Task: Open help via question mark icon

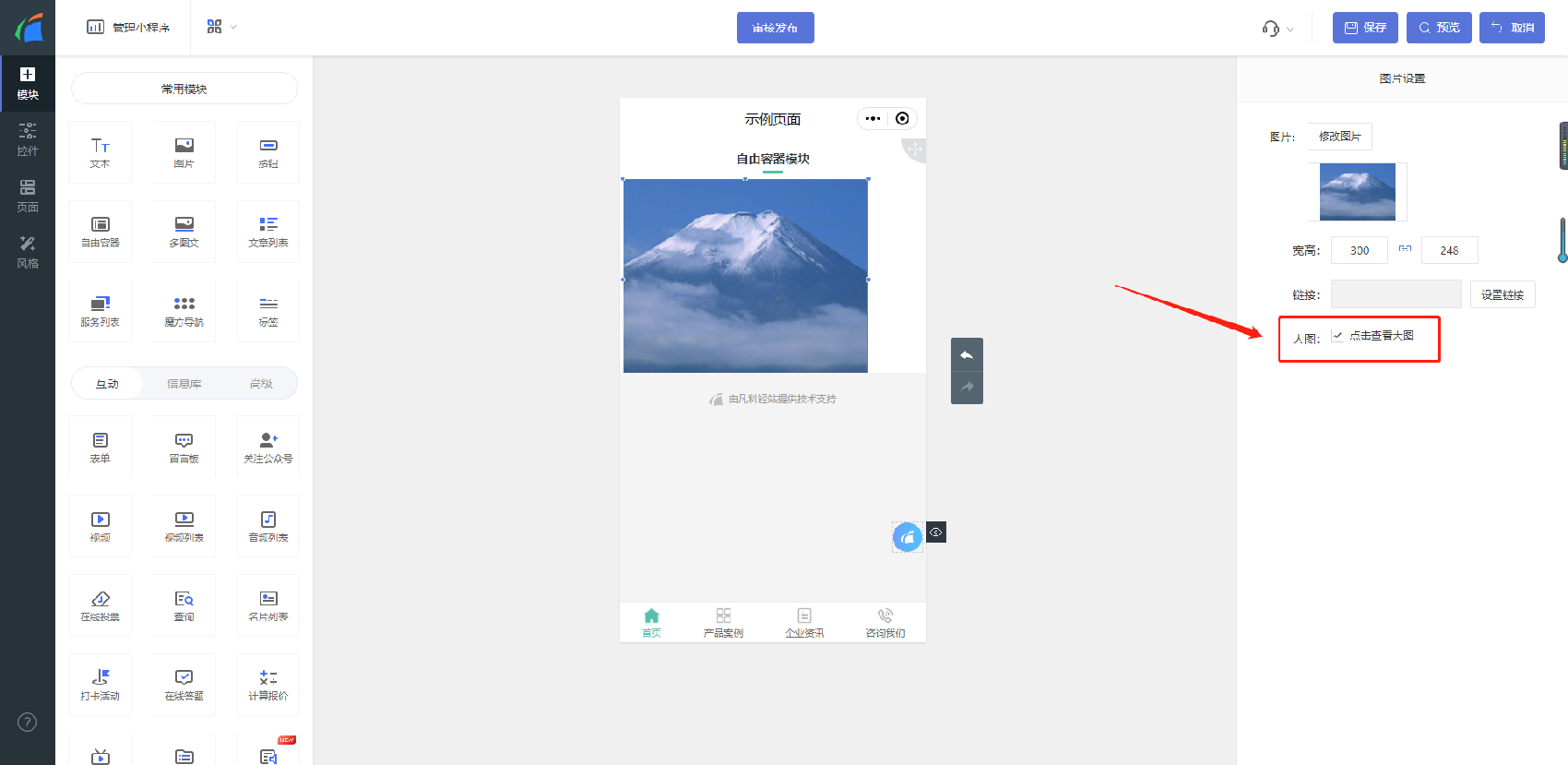Action: pyautogui.click(x=28, y=722)
